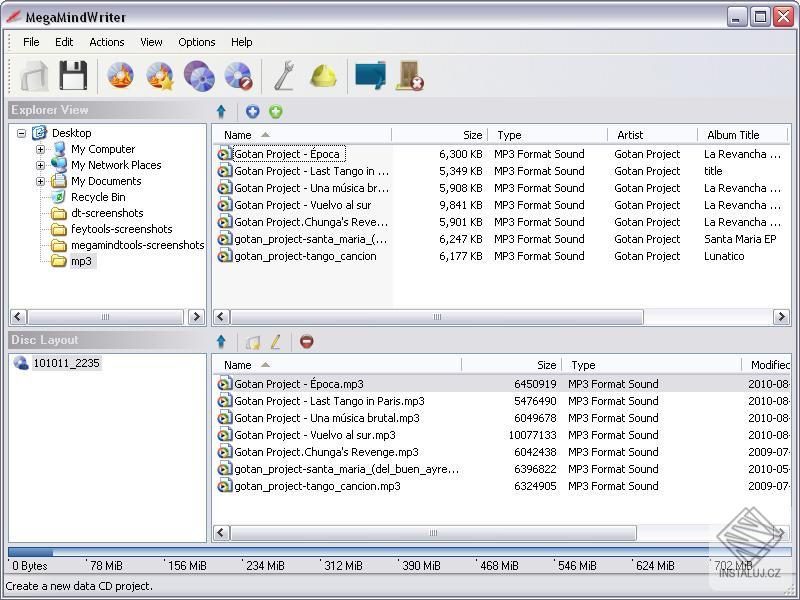The image size is (800, 600).
Task: Open the wrench settings tool
Action: click(284, 76)
